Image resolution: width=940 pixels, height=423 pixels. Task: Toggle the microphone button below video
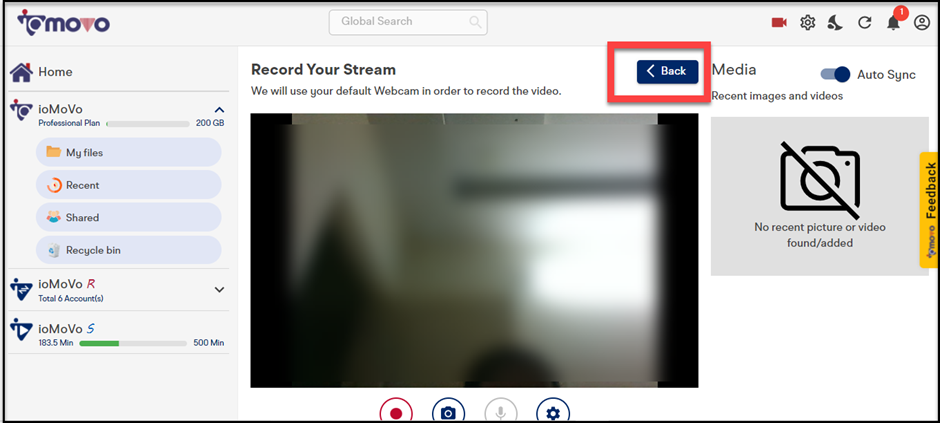501,412
